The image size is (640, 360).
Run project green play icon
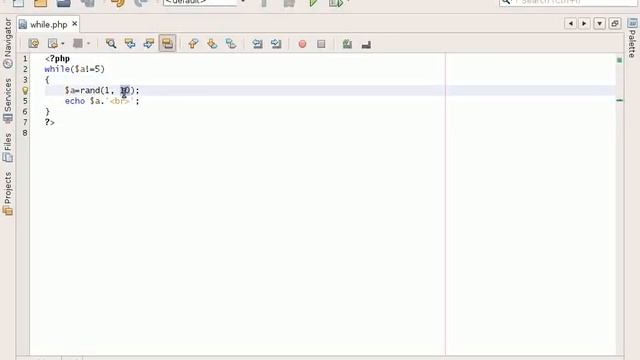(x=313, y=2)
